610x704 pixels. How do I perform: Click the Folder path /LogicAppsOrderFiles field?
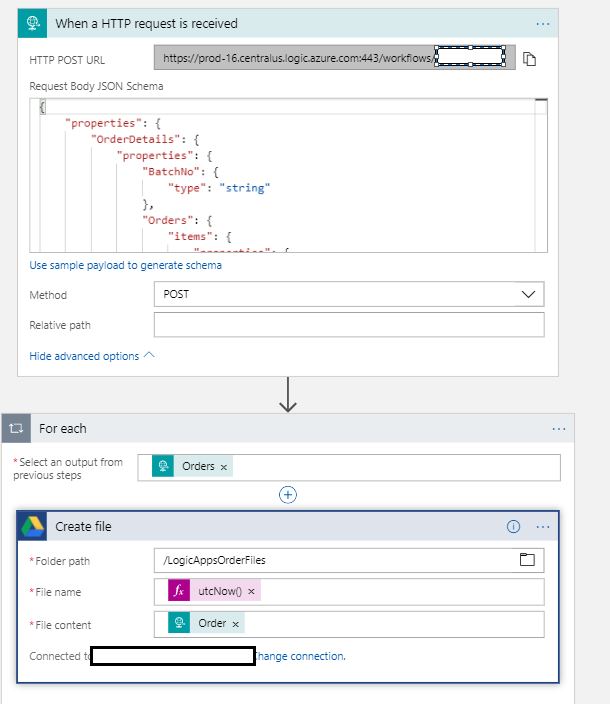[349, 560]
